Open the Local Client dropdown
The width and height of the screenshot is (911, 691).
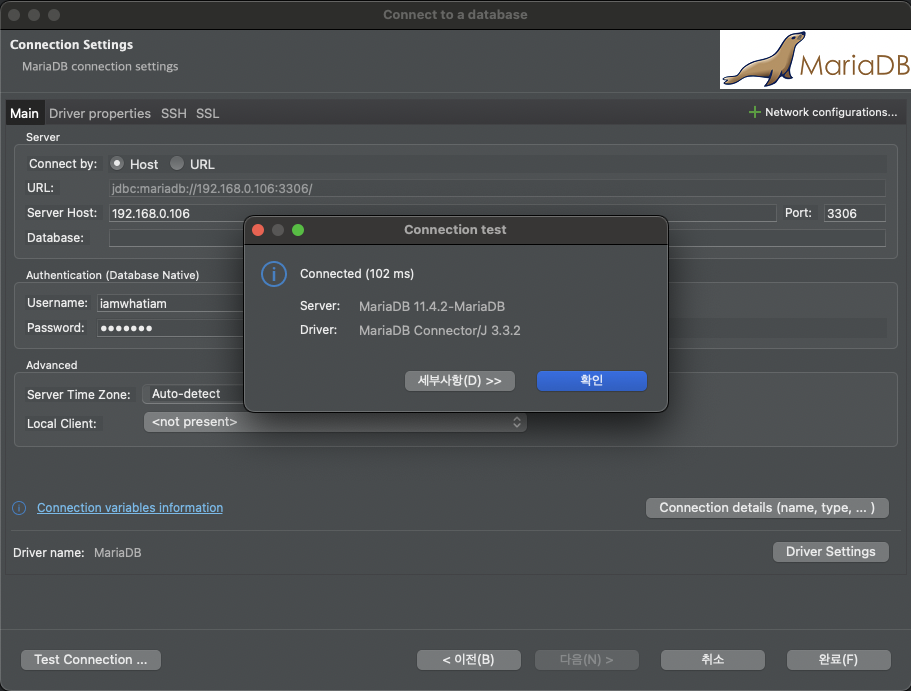(x=335, y=422)
